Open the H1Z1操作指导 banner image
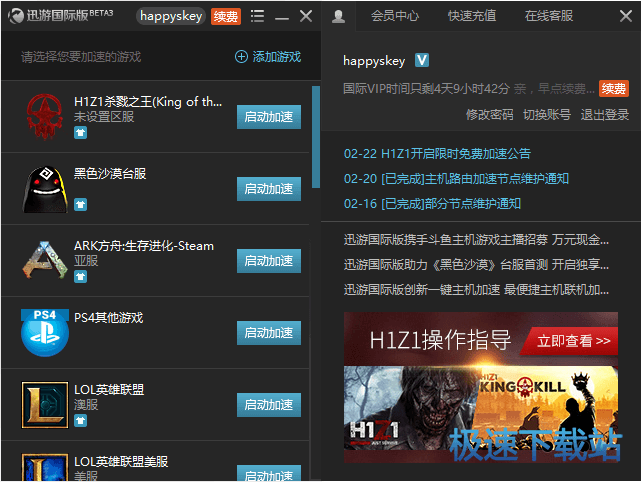 point(481,387)
